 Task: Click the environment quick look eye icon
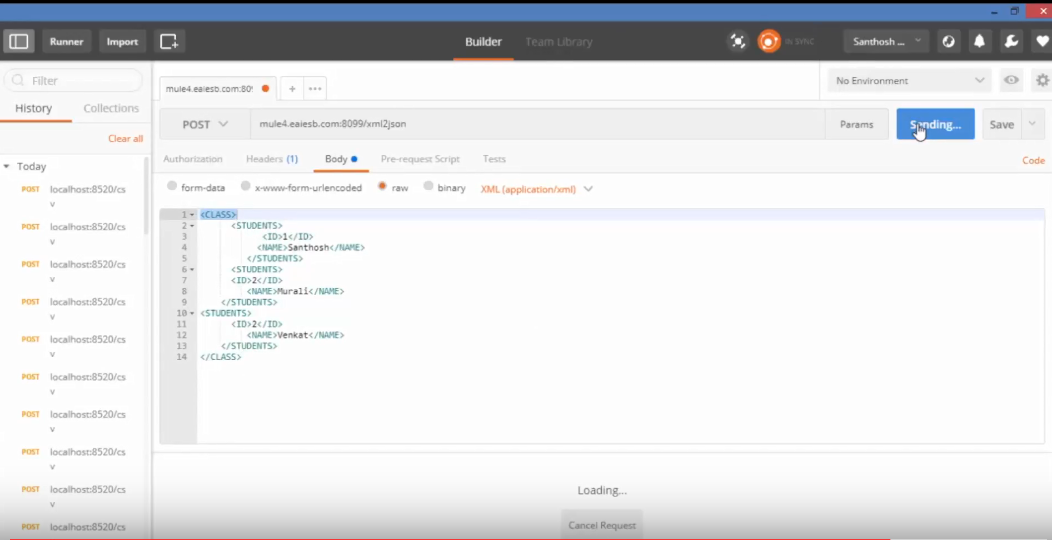[1012, 80]
